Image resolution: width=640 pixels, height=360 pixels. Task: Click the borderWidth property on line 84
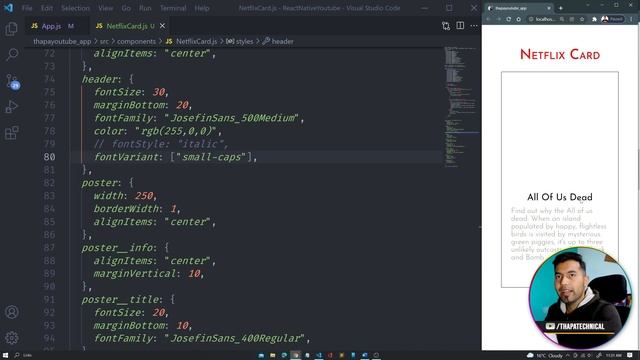pyautogui.click(x=126, y=209)
